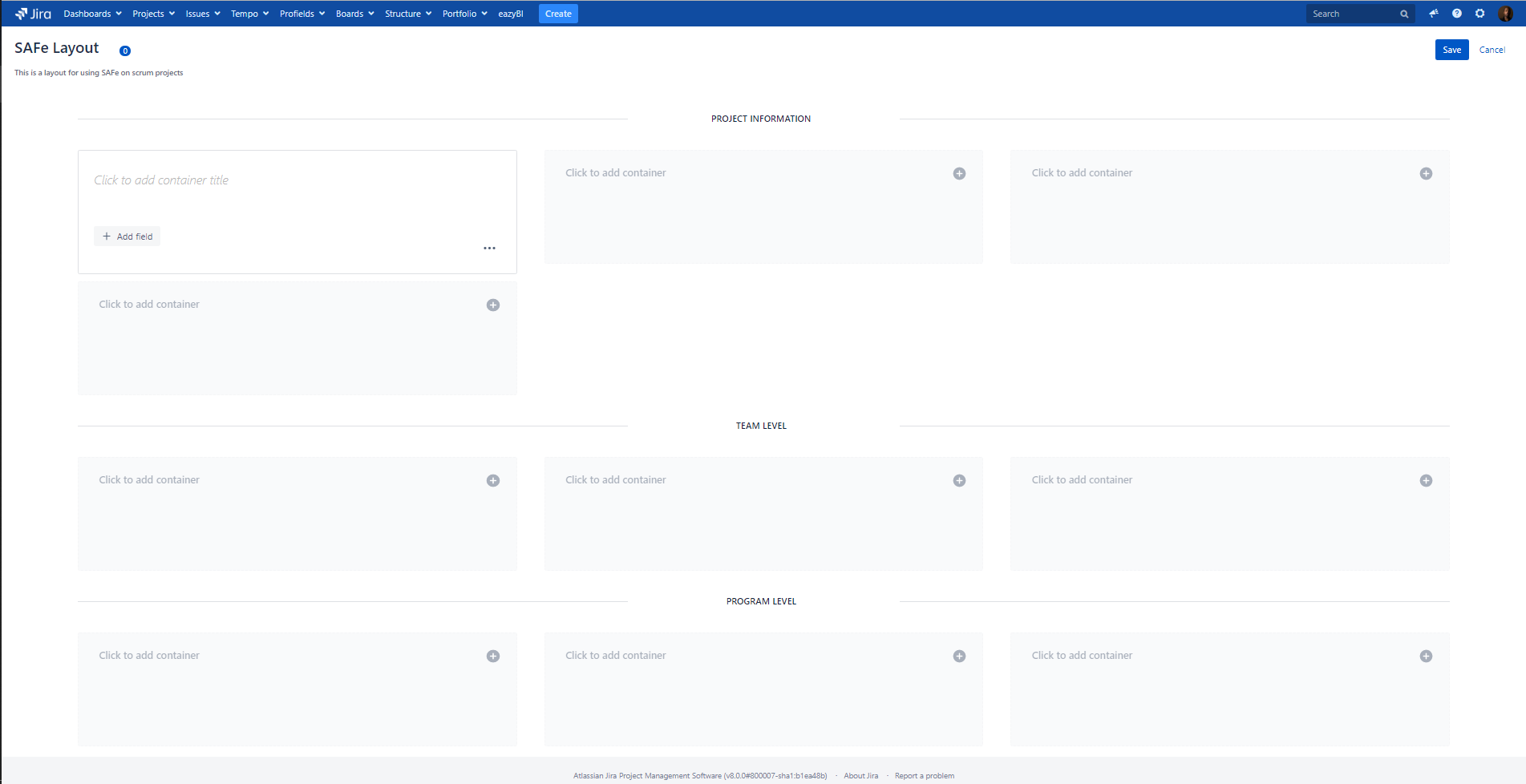Click the search magnifier icon
This screenshot has width=1526, height=784.
[x=1404, y=14]
